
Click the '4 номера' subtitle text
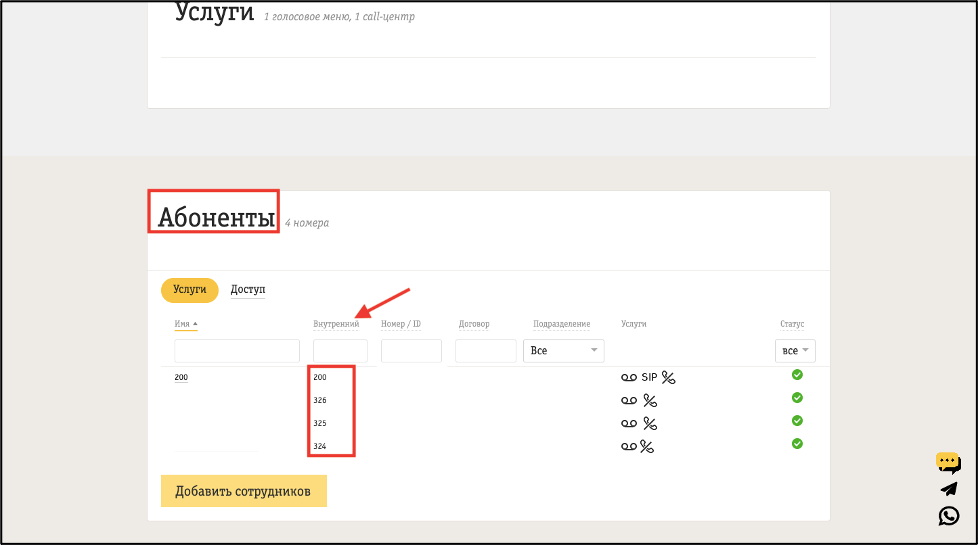coord(307,223)
